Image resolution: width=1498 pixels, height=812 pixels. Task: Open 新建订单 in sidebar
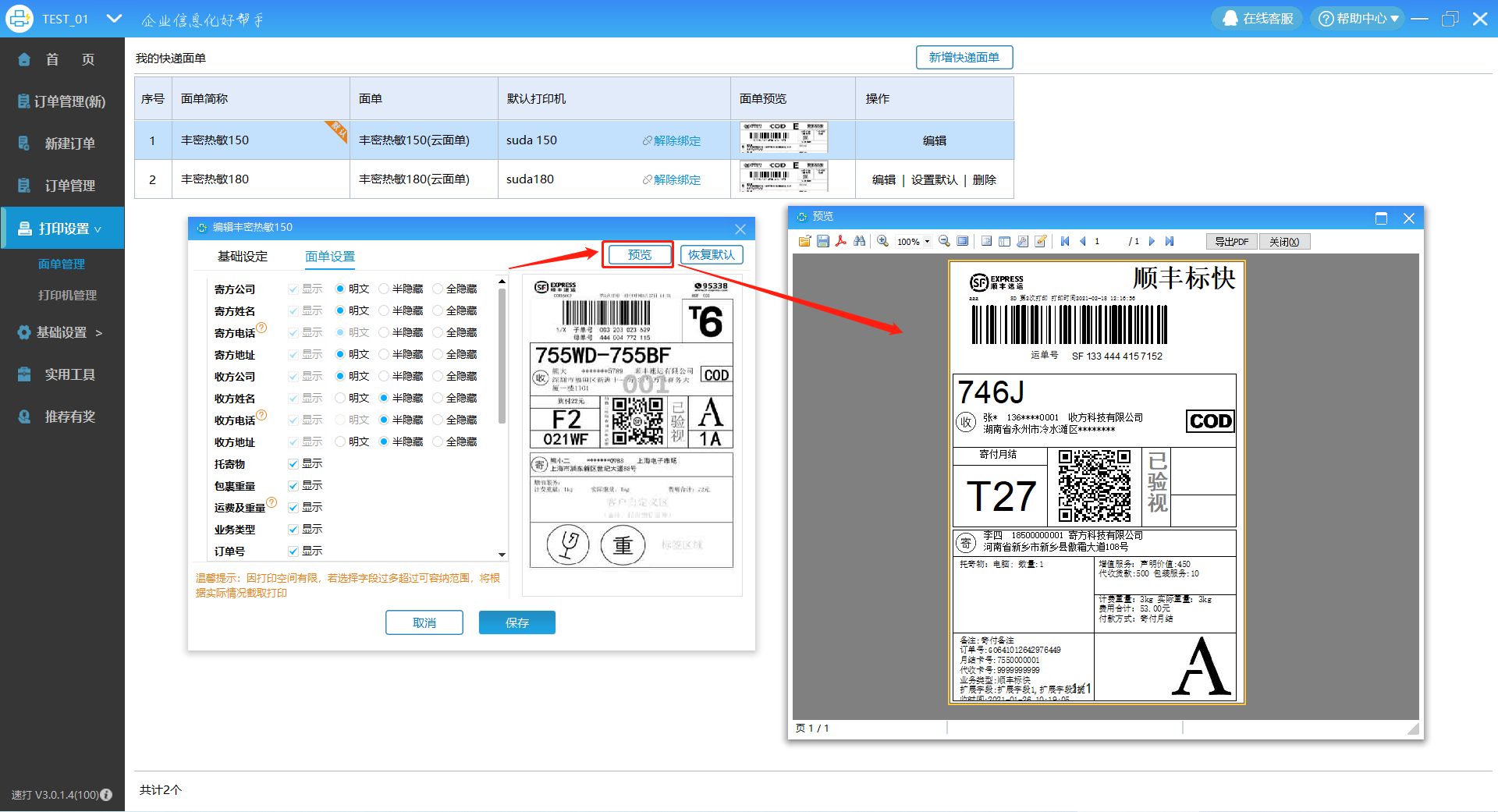(x=62, y=144)
